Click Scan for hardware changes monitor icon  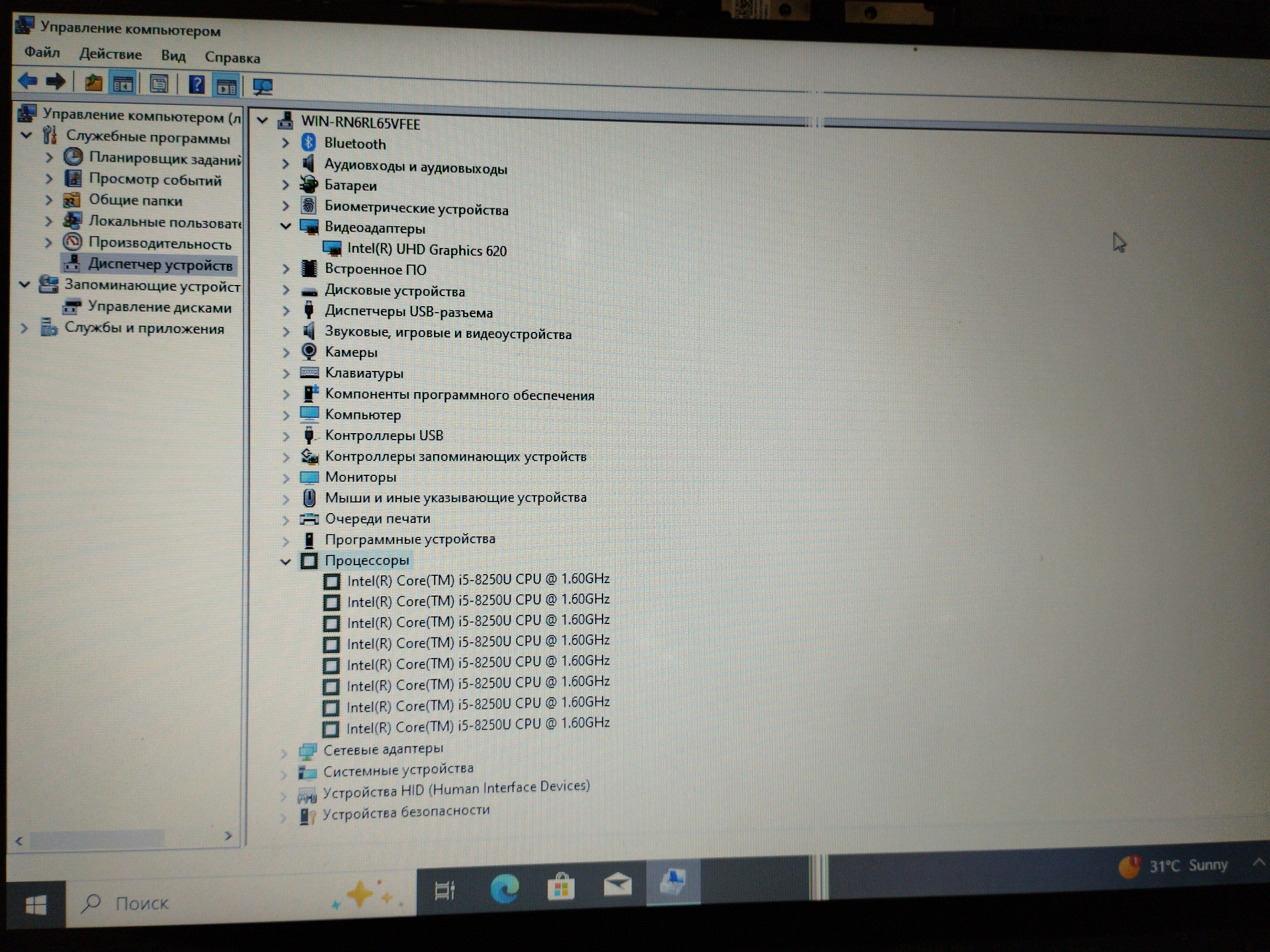tap(263, 87)
